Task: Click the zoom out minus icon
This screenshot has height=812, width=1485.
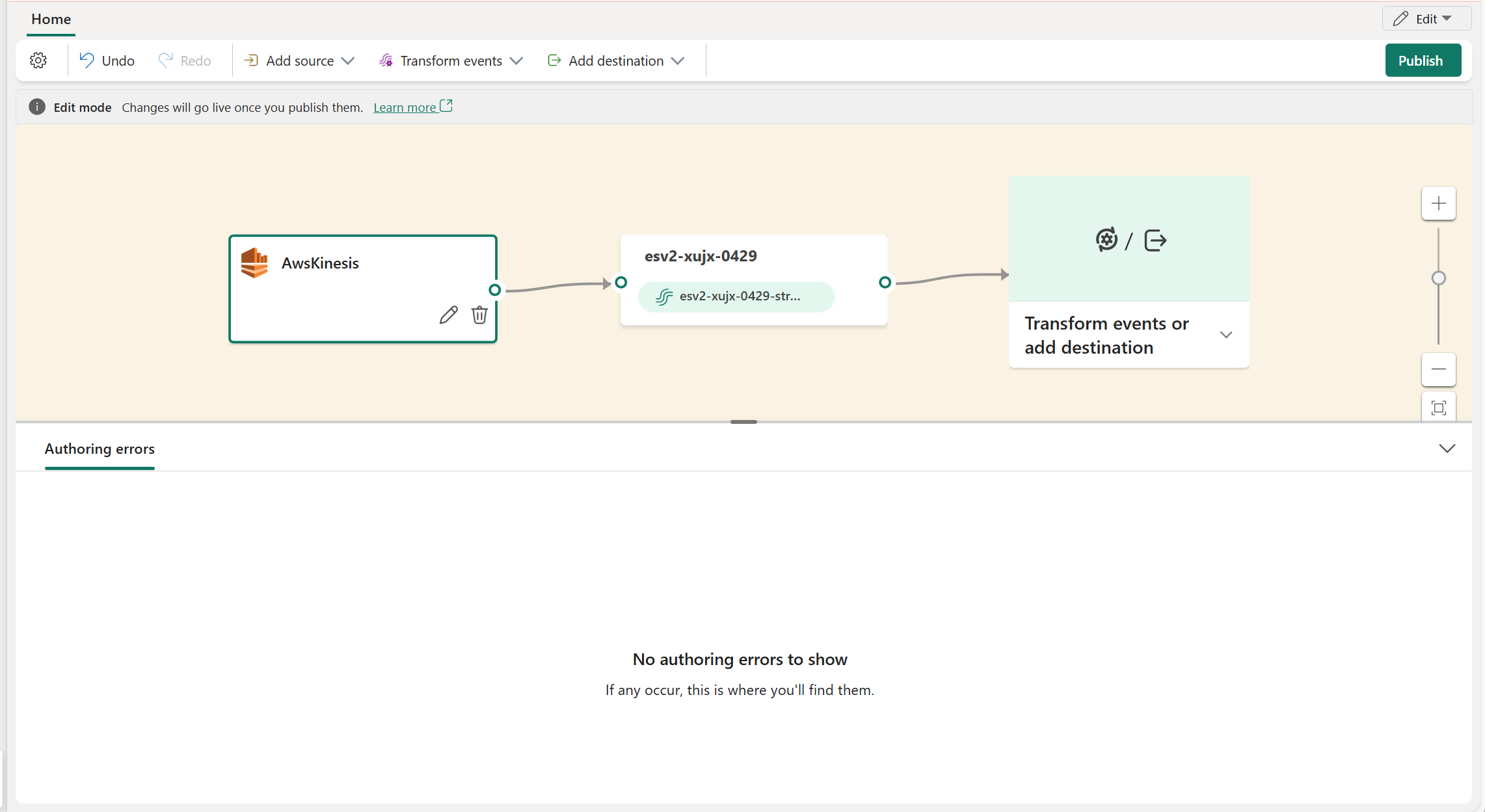Action: [1438, 369]
